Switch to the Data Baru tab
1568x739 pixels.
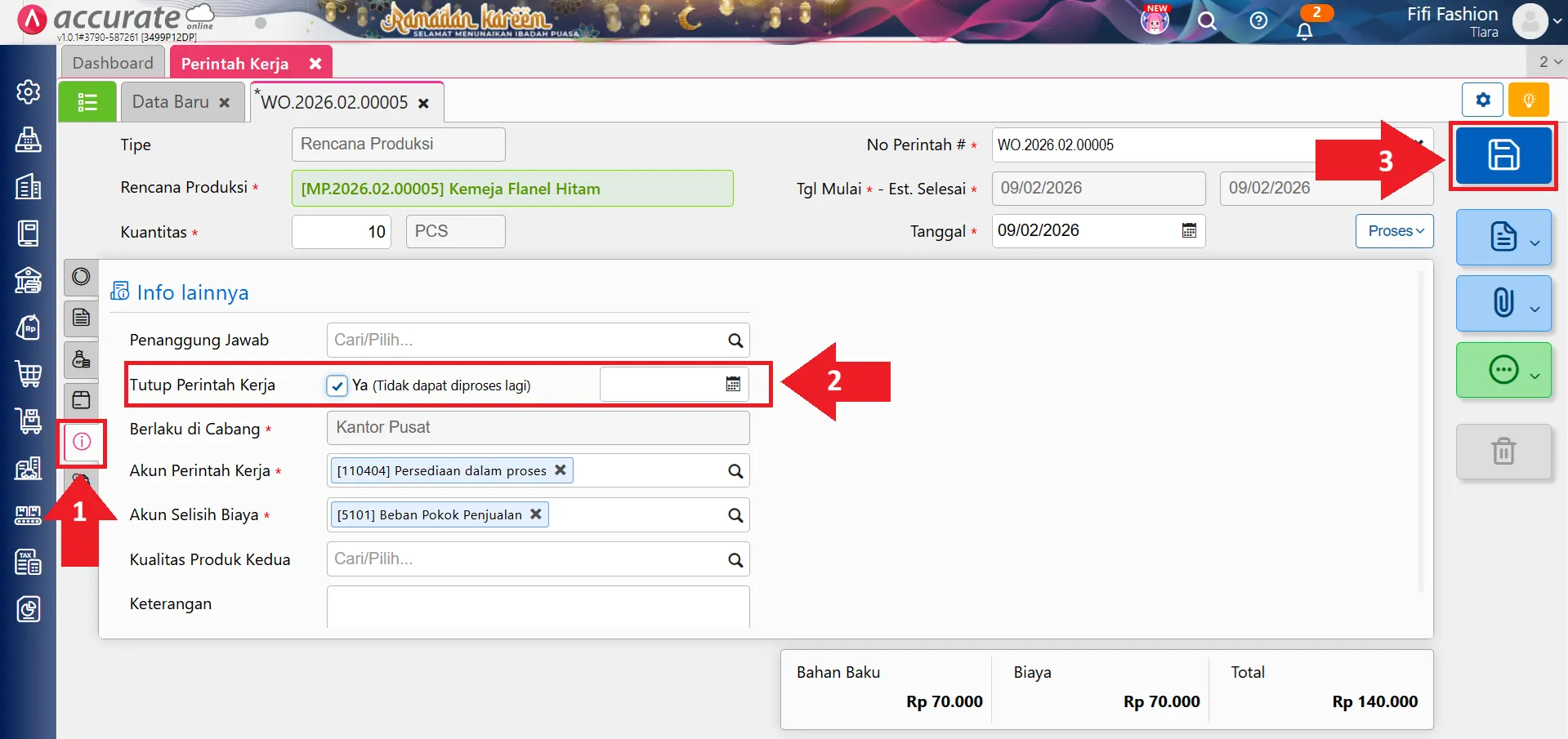click(171, 102)
